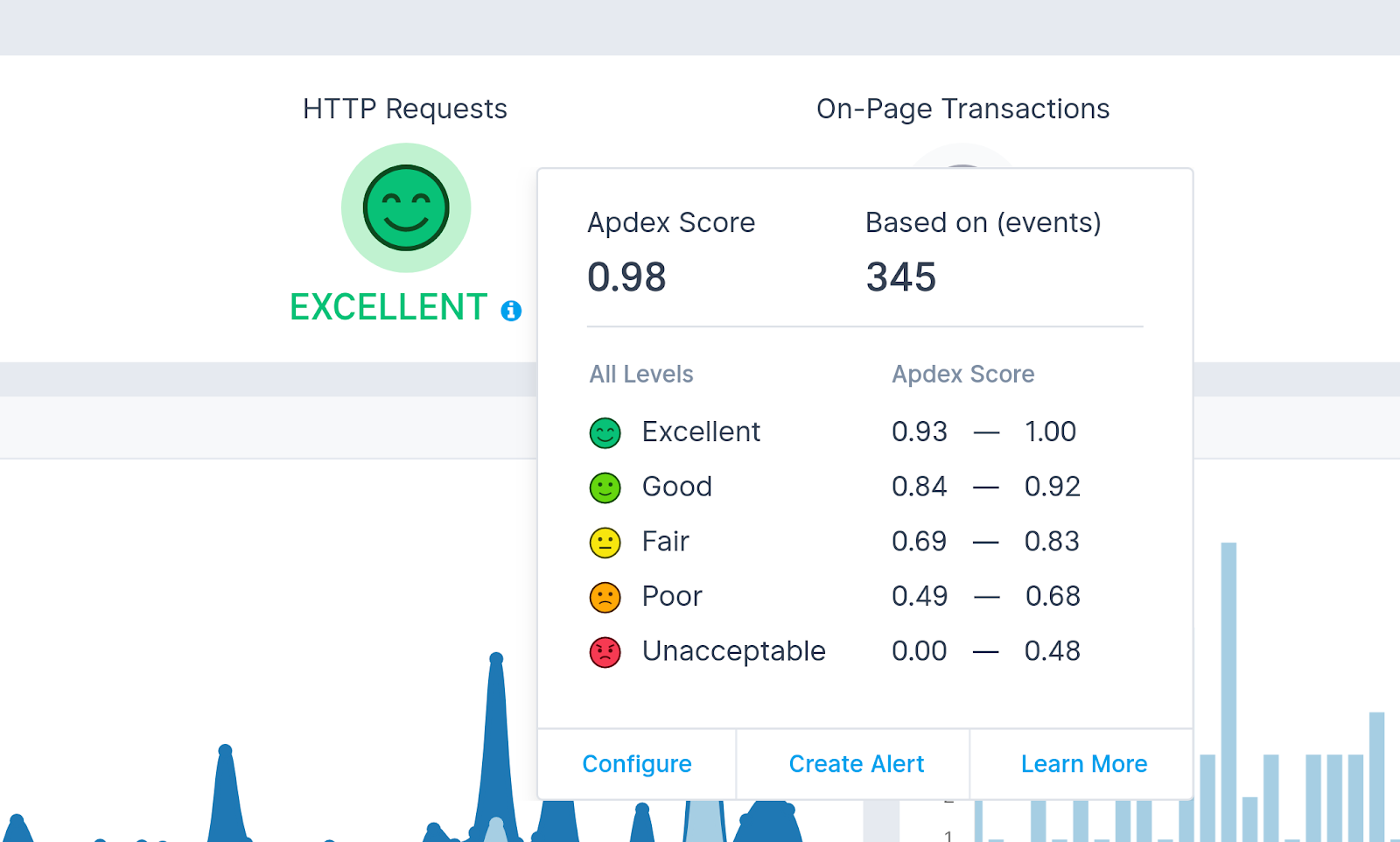Click the Good level smiley icon

(x=605, y=488)
